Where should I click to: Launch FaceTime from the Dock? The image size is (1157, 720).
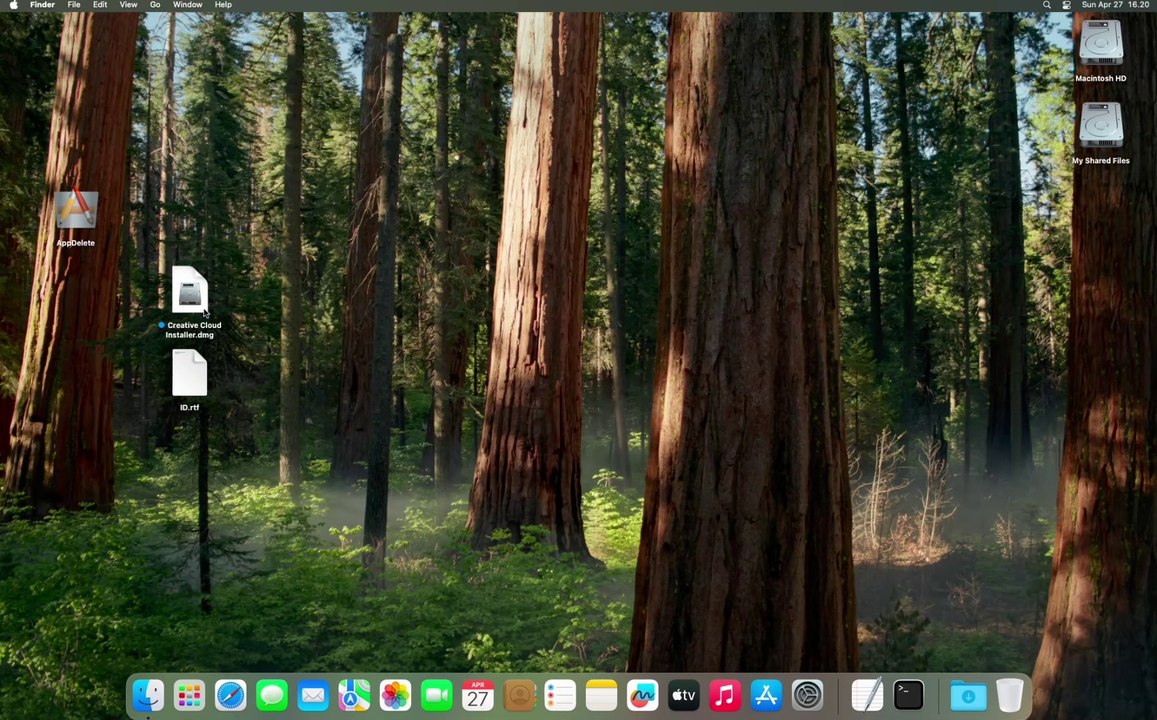[x=436, y=695]
